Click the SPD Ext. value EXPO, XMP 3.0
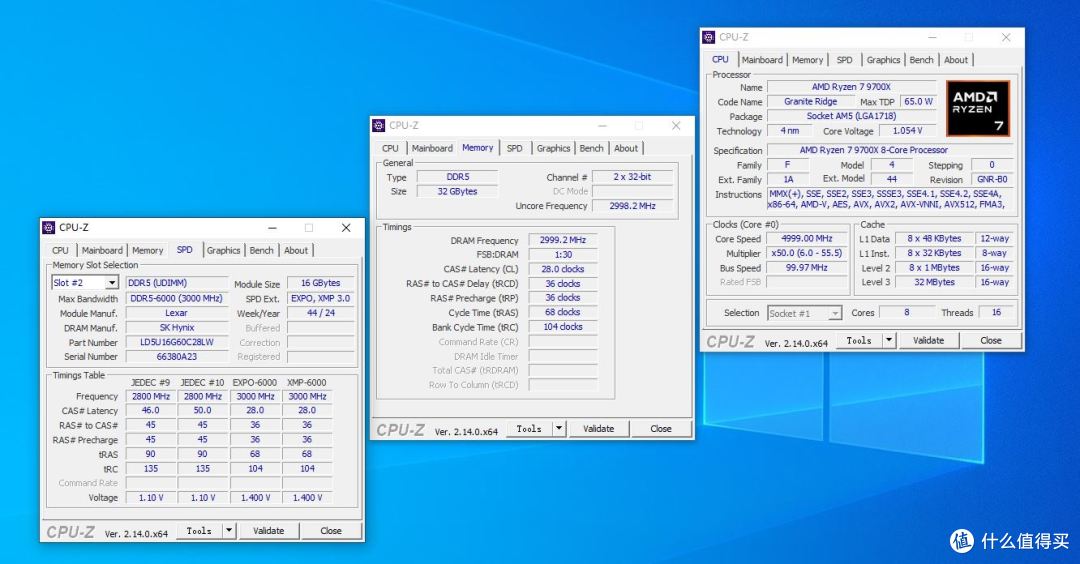The image size is (1080, 564). tap(321, 298)
